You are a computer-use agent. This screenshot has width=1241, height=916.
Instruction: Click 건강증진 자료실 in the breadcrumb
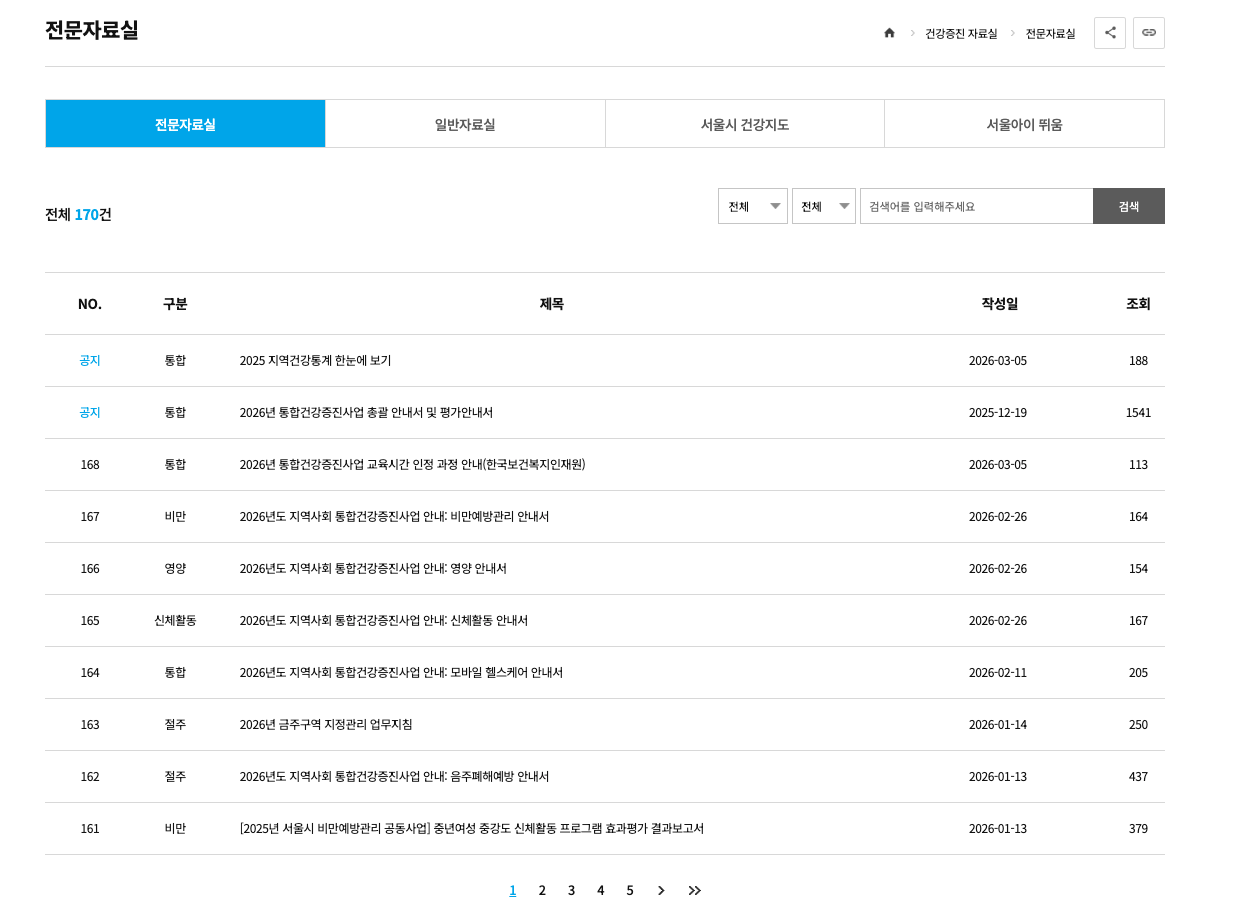tap(960, 32)
